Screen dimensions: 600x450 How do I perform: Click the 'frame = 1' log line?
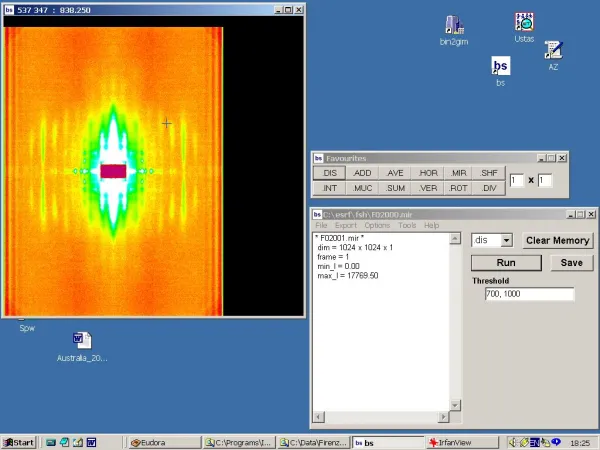coord(333,257)
